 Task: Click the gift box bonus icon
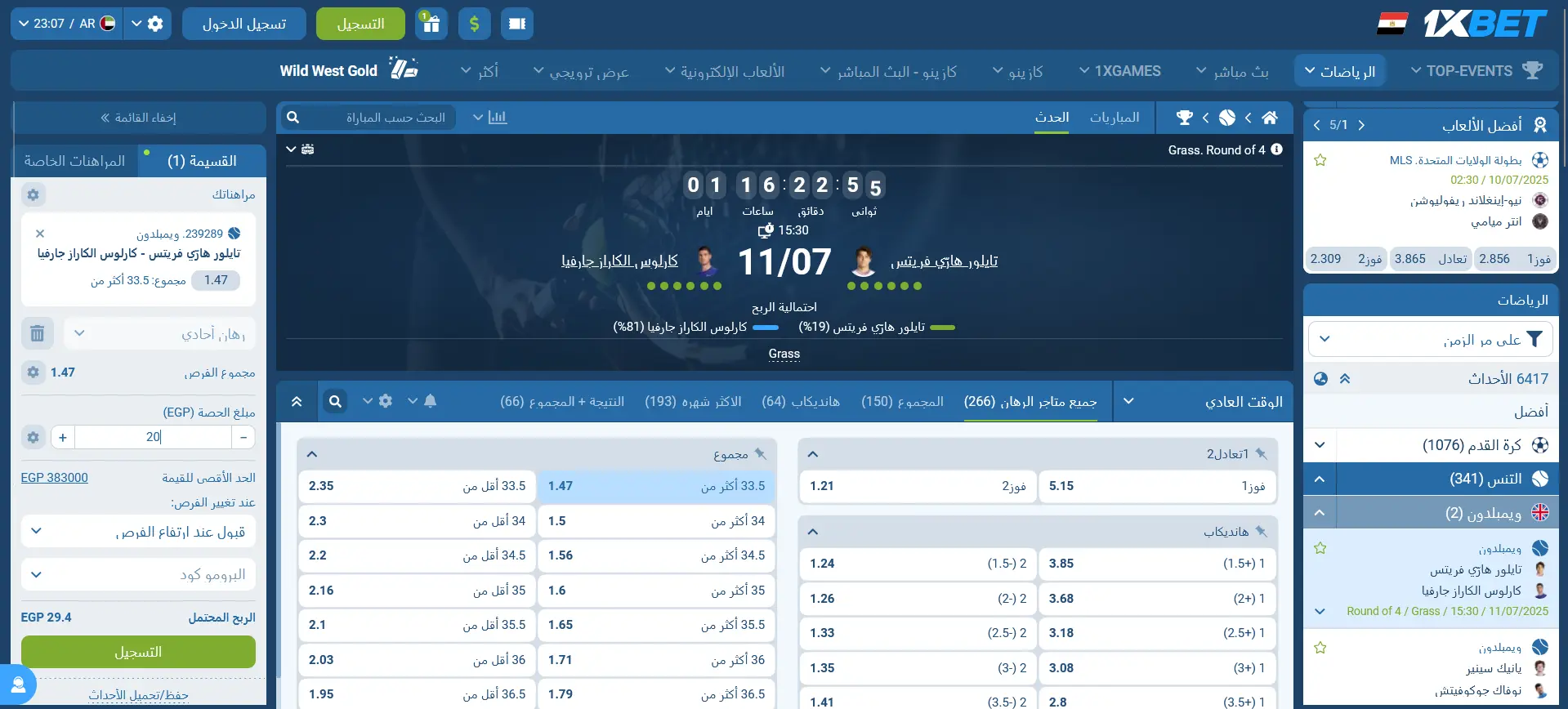(431, 24)
